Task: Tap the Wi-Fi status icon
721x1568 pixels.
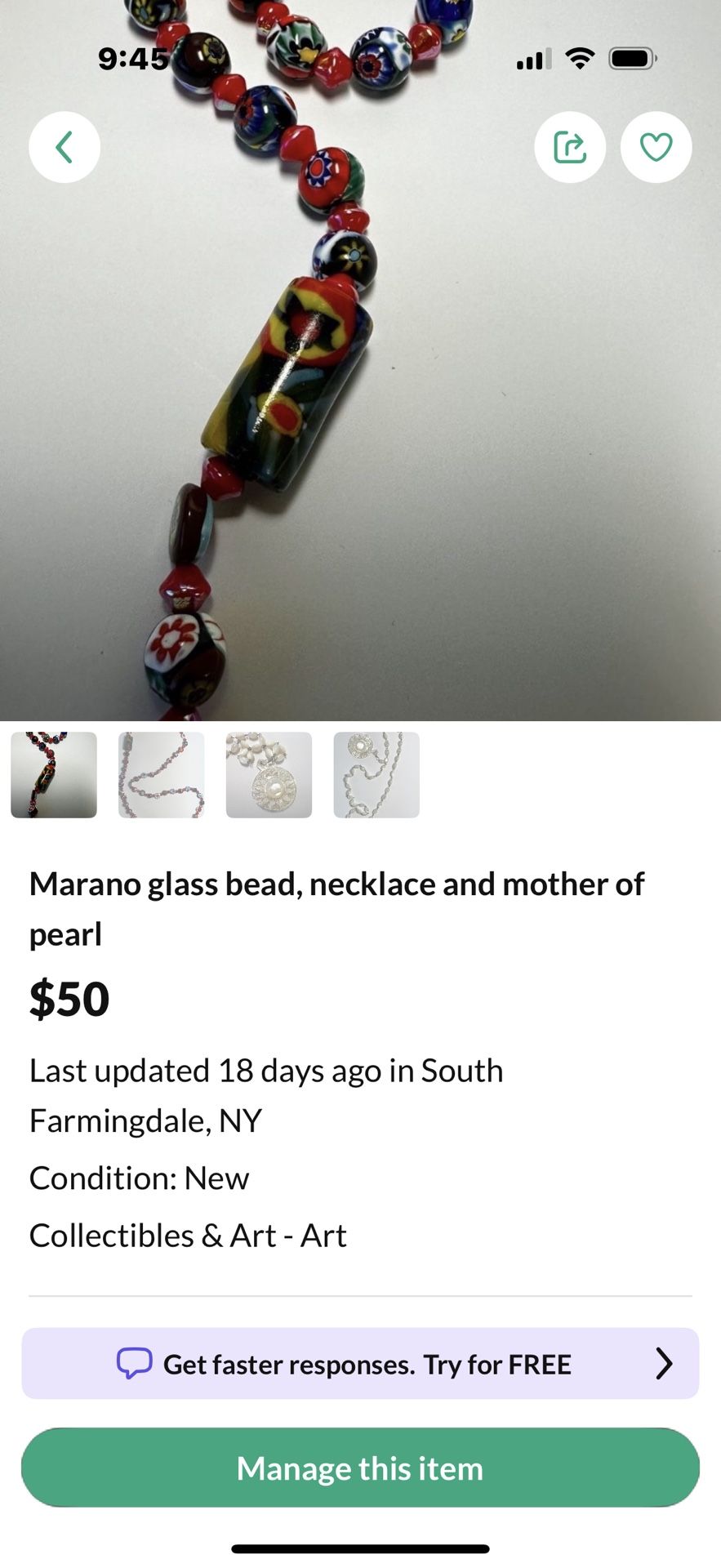Action: pos(580,59)
